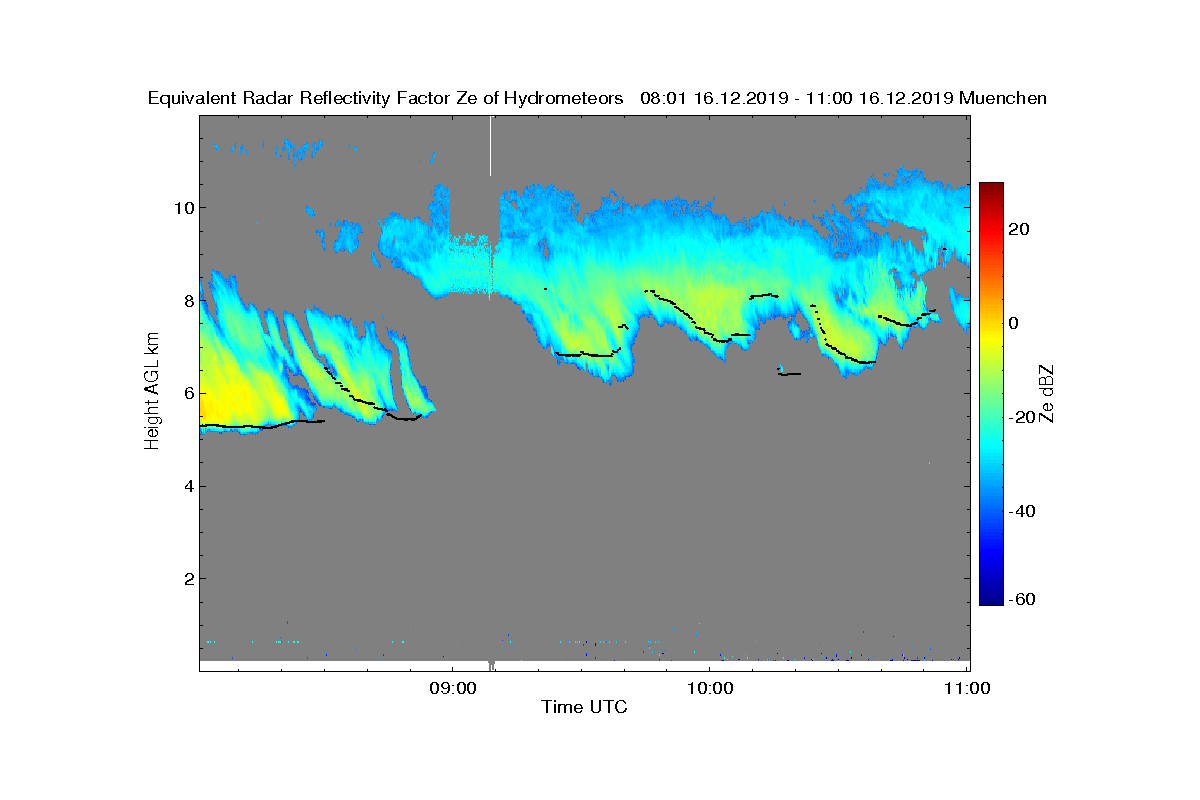This screenshot has height=800, width=1200.
Task: Click the colorbar value -40
Action: [1022, 511]
